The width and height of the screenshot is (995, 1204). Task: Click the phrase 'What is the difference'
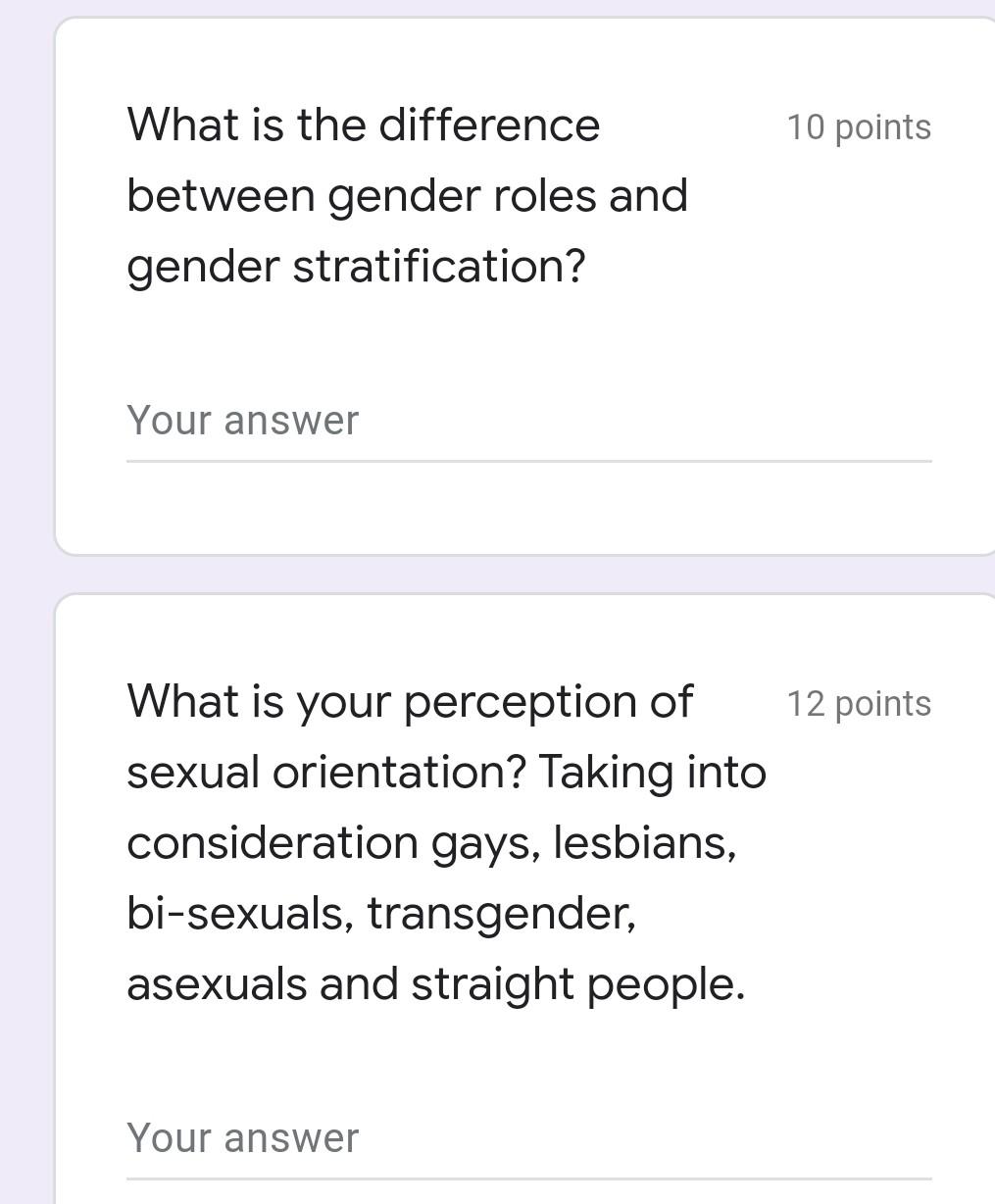coord(363,125)
